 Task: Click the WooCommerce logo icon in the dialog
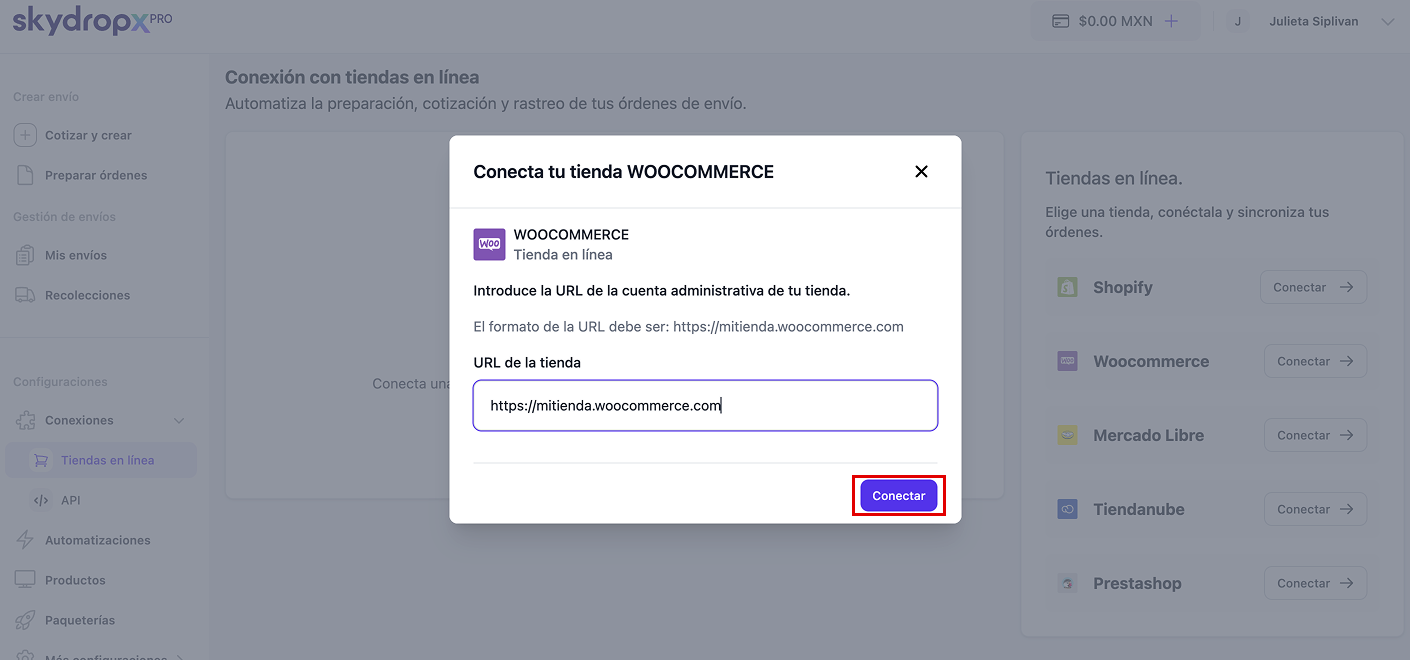pyautogui.click(x=489, y=244)
